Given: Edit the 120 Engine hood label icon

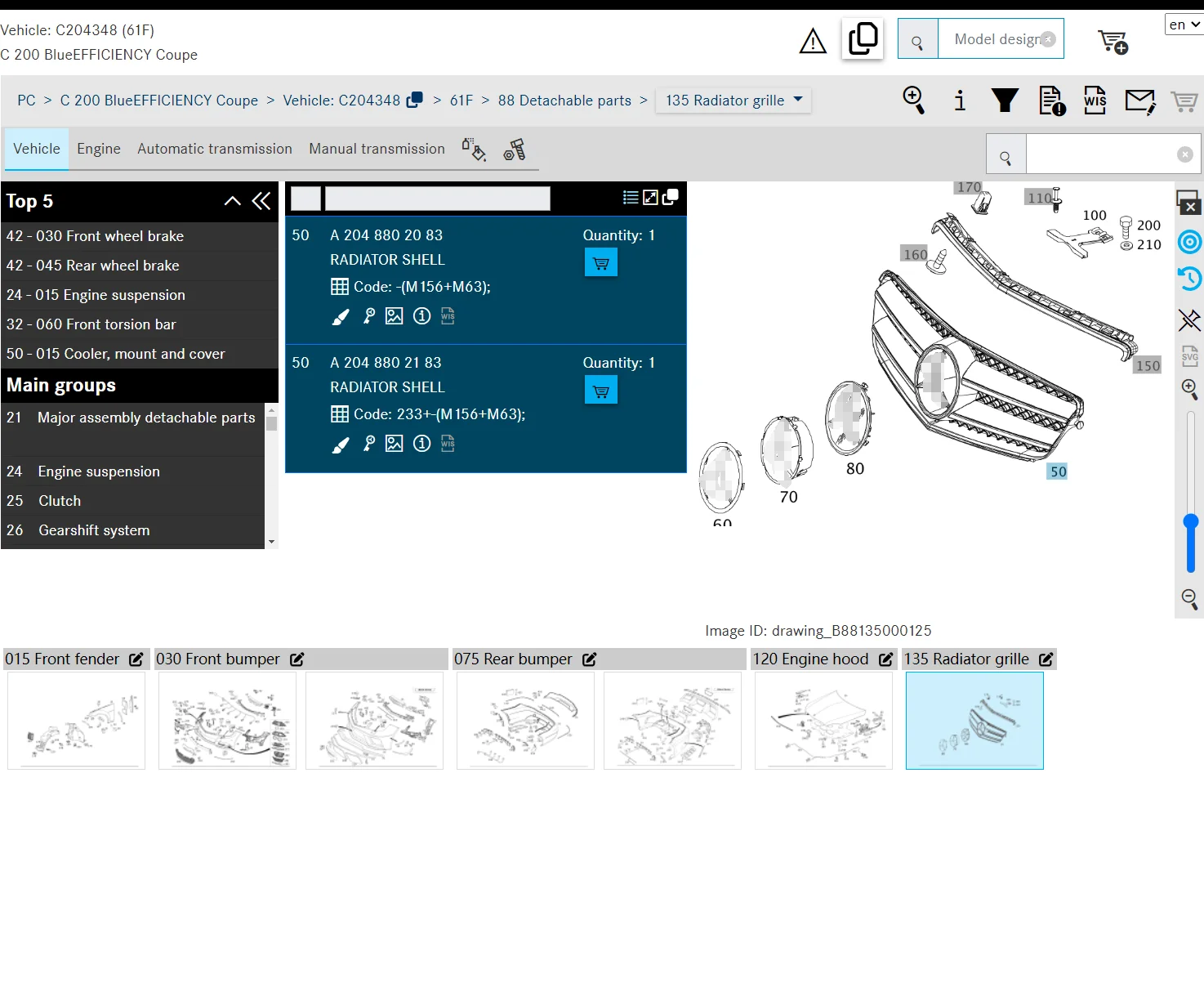Looking at the screenshot, I should point(885,659).
